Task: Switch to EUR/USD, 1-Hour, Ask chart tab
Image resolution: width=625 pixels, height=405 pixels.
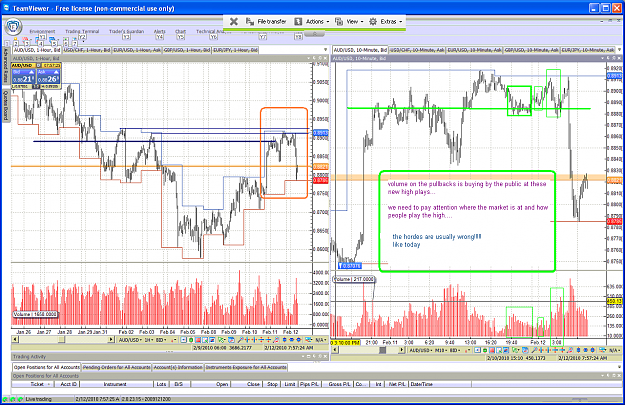Action: click(137, 50)
